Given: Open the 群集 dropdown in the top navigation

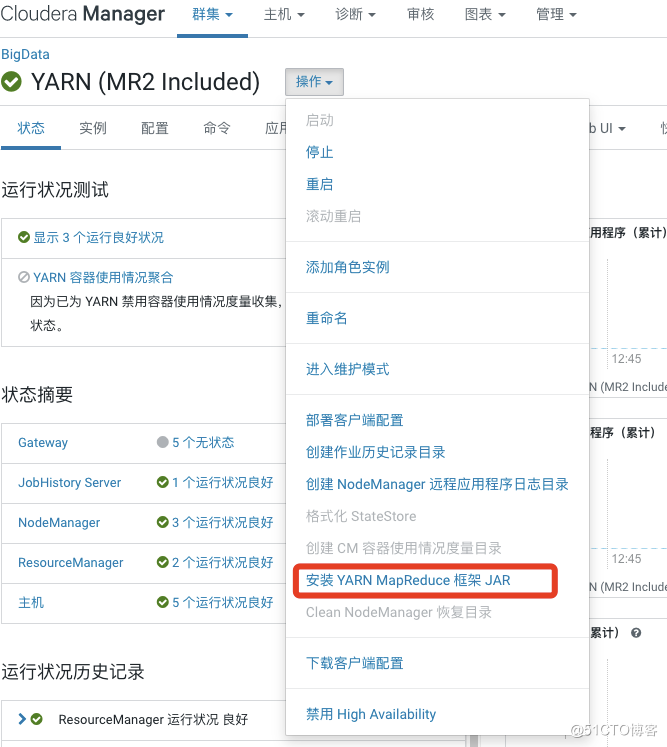Looking at the screenshot, I should [x=212, y=15].
